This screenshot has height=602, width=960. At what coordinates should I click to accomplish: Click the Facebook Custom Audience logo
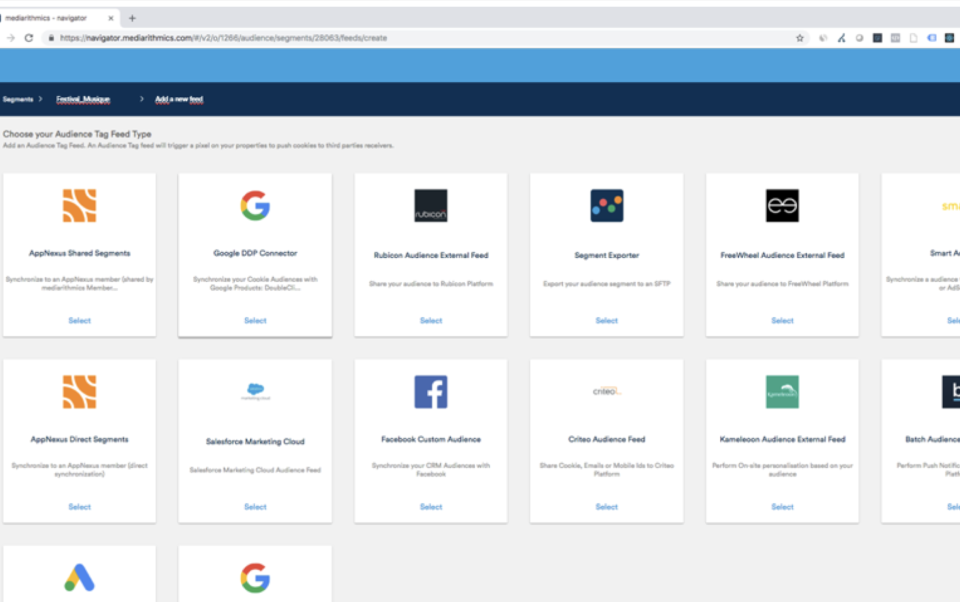click(x=430, y=391)
